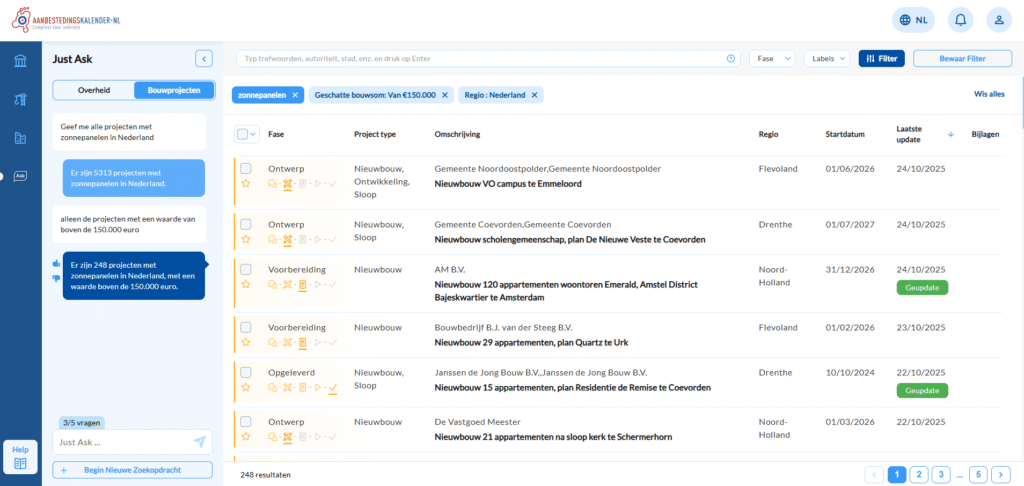Screen dimensions: 1024x486
Task: Star the Nieuwbouw VO campus Emmeloord project
Action: coord(246,184)
